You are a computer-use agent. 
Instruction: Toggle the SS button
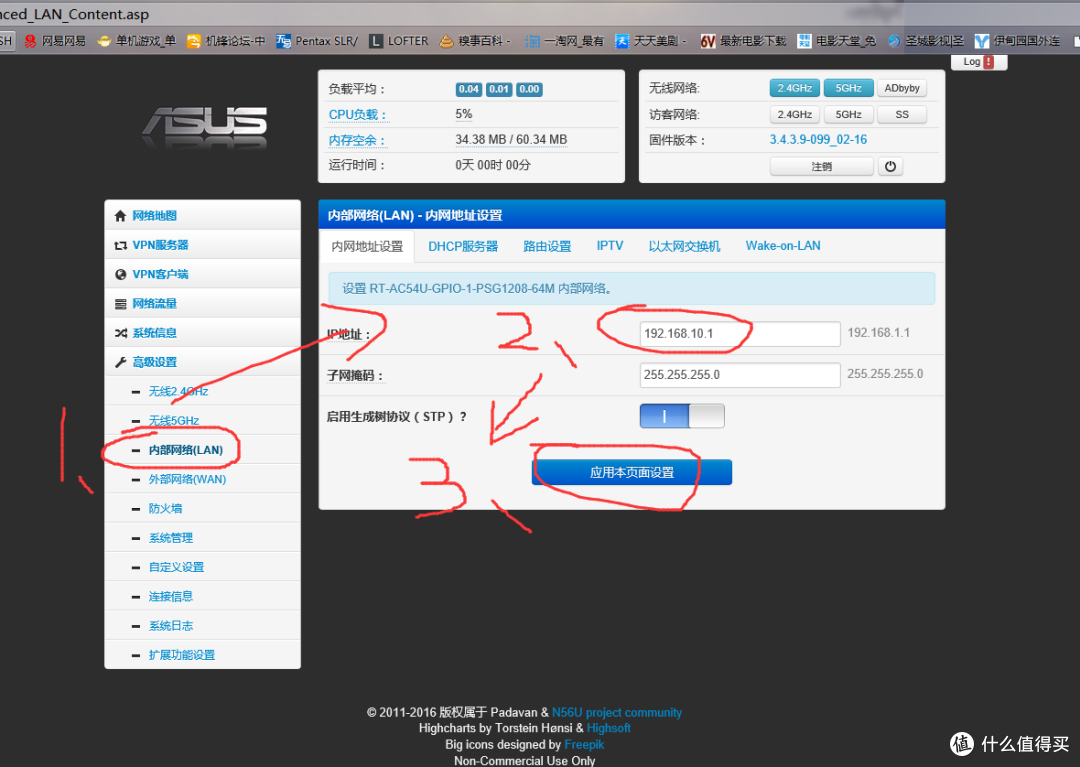pos(902,114)
